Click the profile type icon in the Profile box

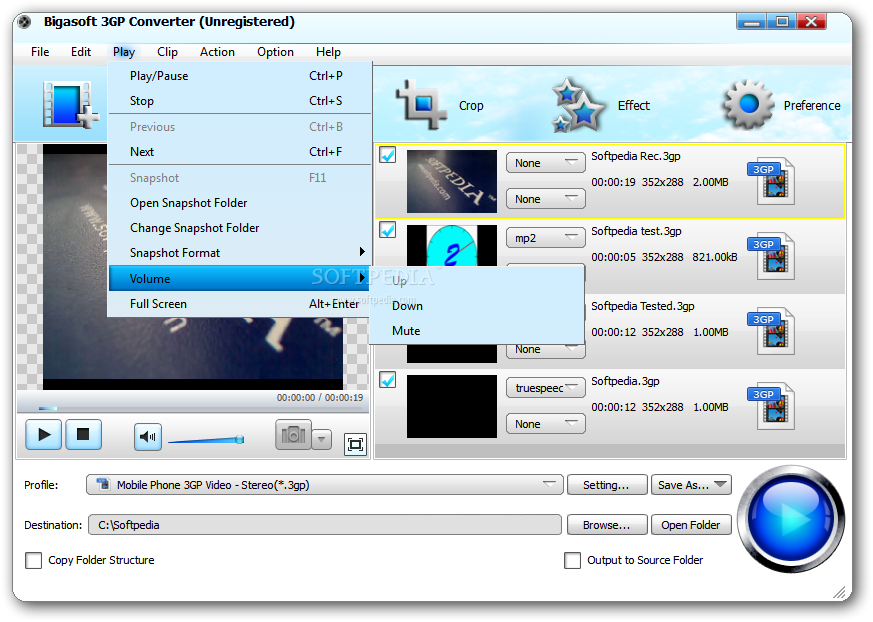point(103,484)
